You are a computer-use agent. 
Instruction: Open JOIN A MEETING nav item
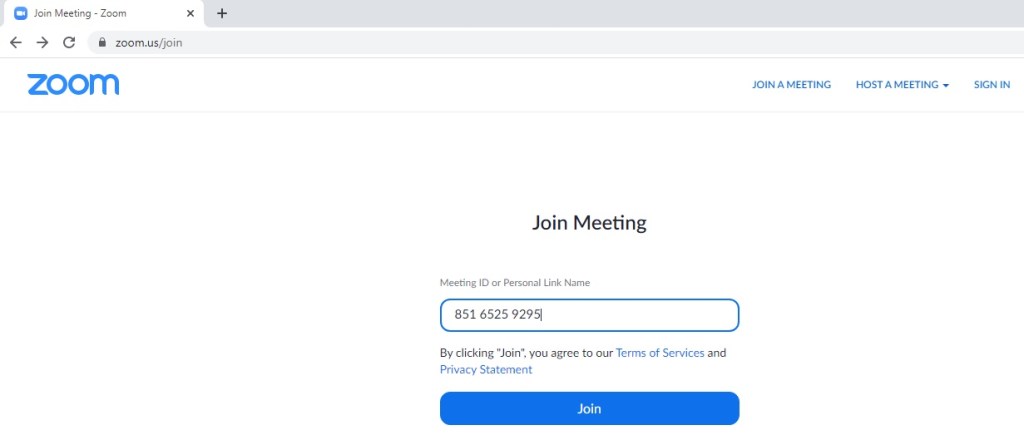[x=791, y=85]
